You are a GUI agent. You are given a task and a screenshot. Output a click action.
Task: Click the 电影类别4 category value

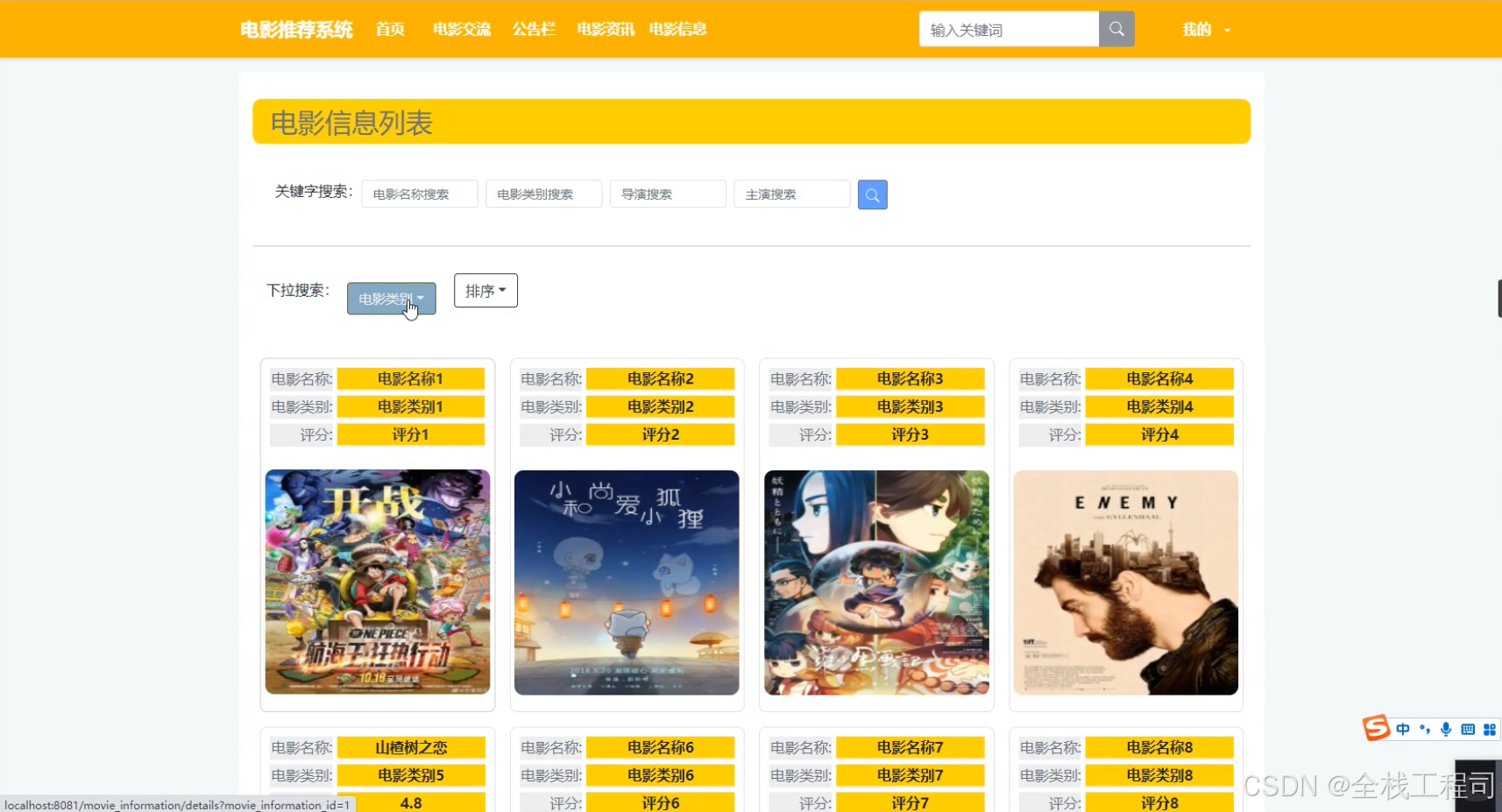[x=1159, y=406]
